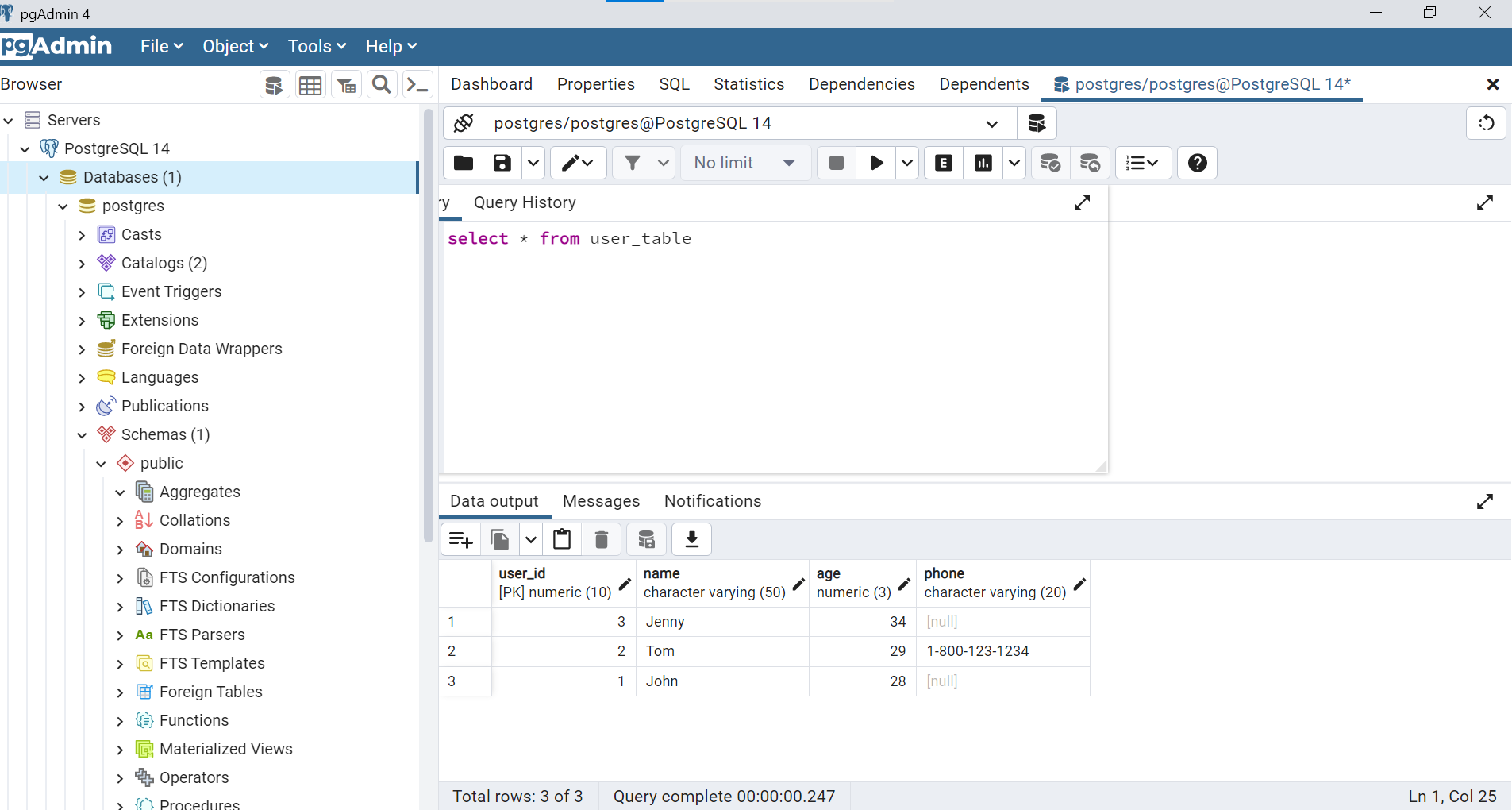This screenshot has width=1512, height=810.
Task: Run Explain Analyze on the query
Action: click(x=983, y=163)
